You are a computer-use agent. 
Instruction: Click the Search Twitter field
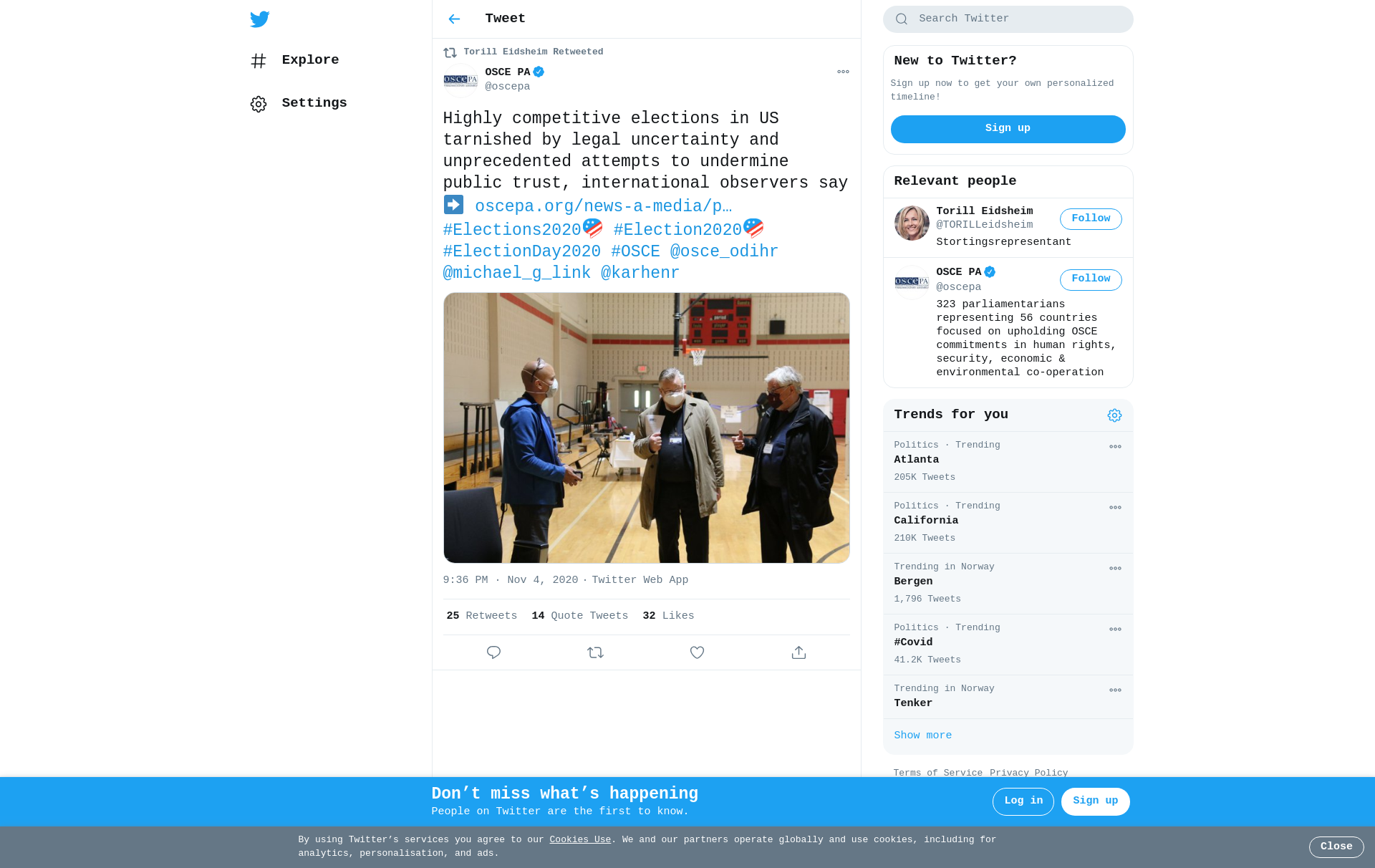tap(1008, 19)
